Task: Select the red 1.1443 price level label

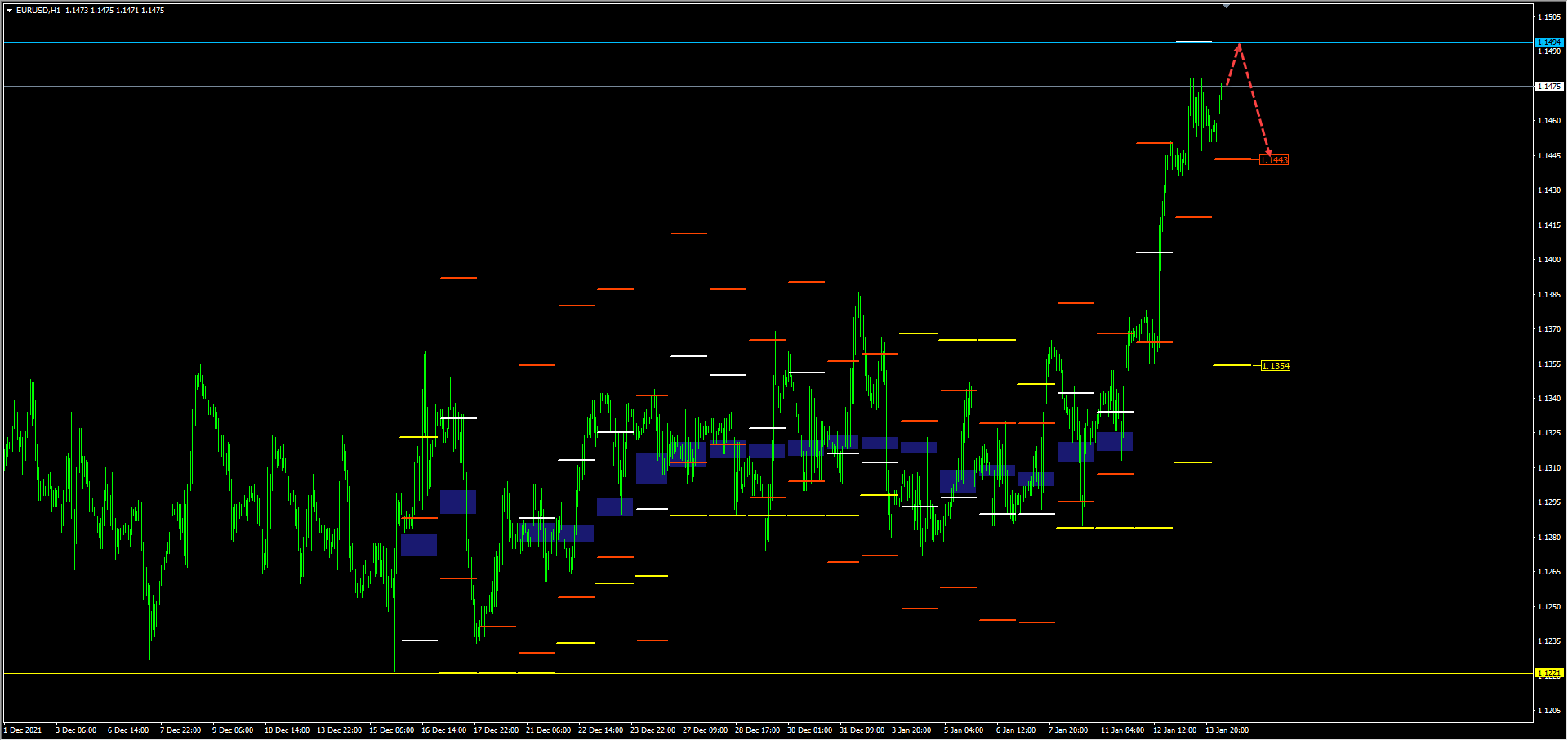Action: point(1274,160)
